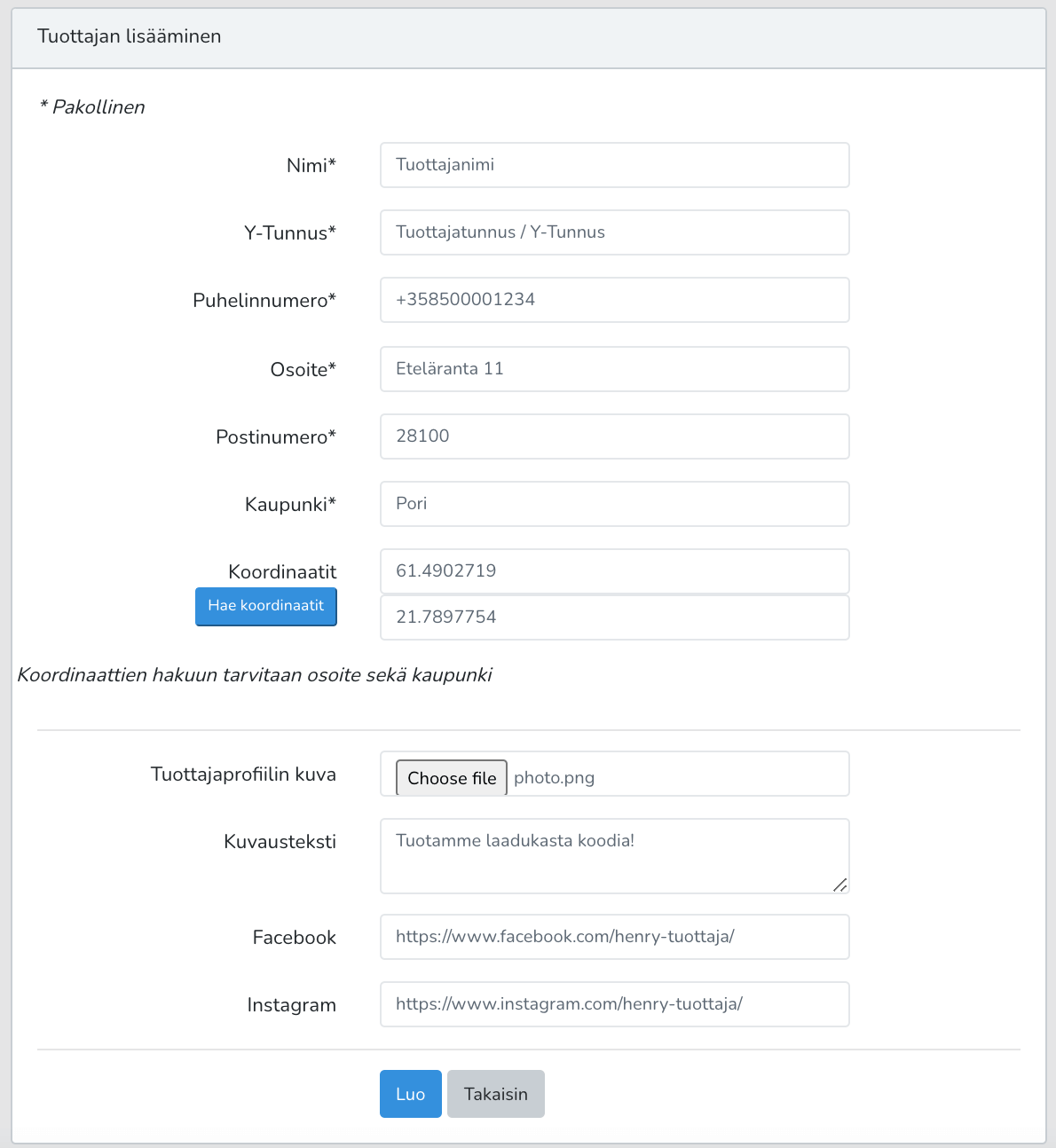Select the latitude field showing 61.4902719
This screenshot has height=1148, width=1056.
[614, 571]
